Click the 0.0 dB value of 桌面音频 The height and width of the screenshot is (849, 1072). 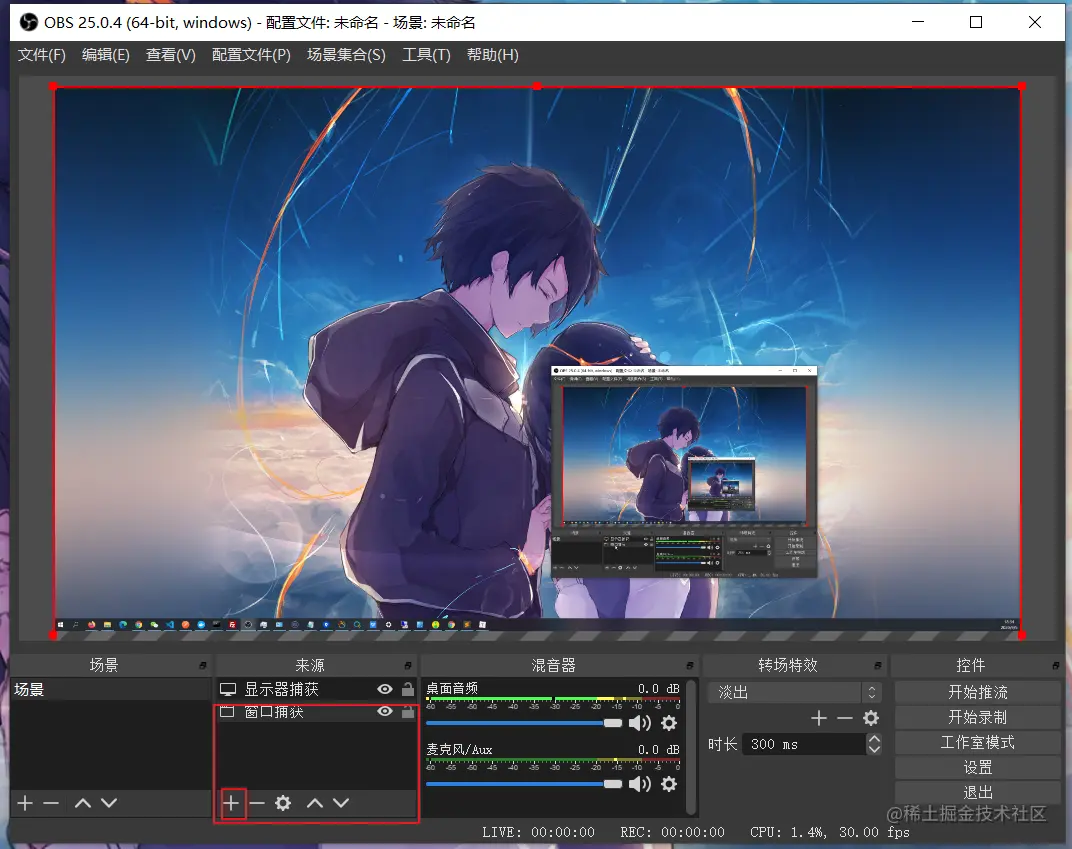click(x=658, y=688)
